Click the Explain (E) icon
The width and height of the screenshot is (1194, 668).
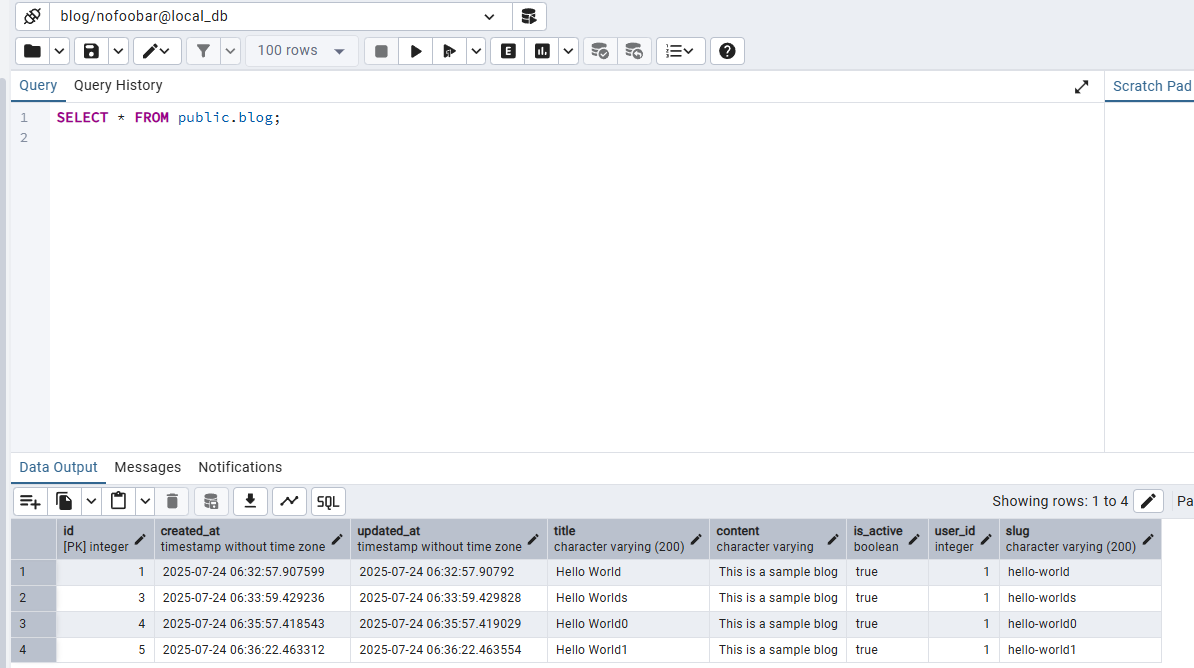[x=508, y=51]
